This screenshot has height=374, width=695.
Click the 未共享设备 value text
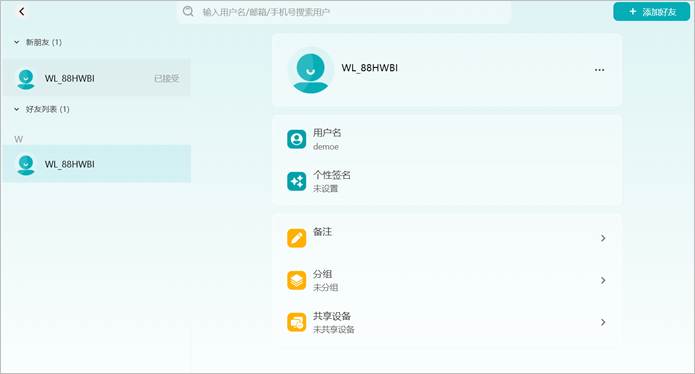click(334, 330)
